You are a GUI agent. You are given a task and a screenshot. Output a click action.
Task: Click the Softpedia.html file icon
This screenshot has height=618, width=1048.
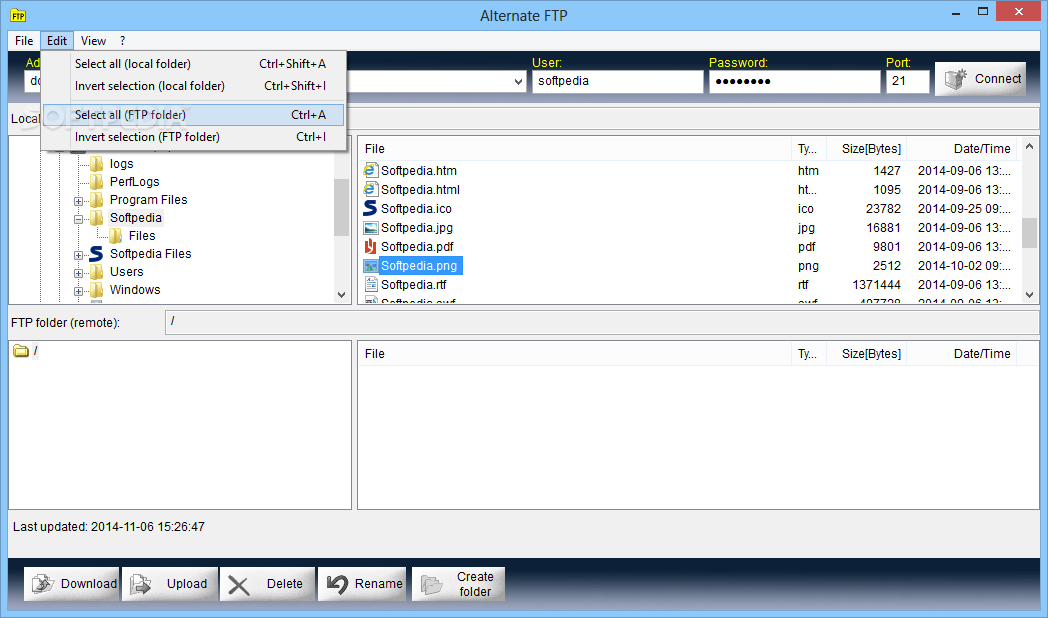pyautogui.click(x=370, y=189)
